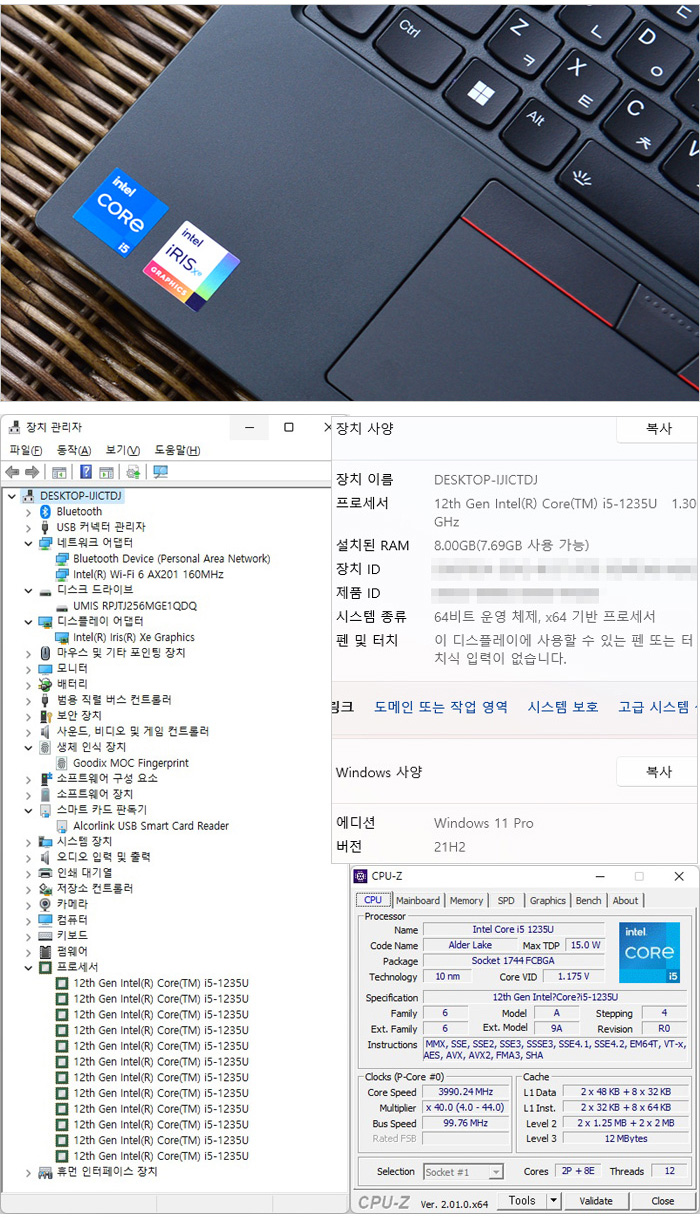Click the USB connector manager (USB 커넥터 관리자) icon
The height and width of the screenshot is (1220, 700).
pos(45,527)
